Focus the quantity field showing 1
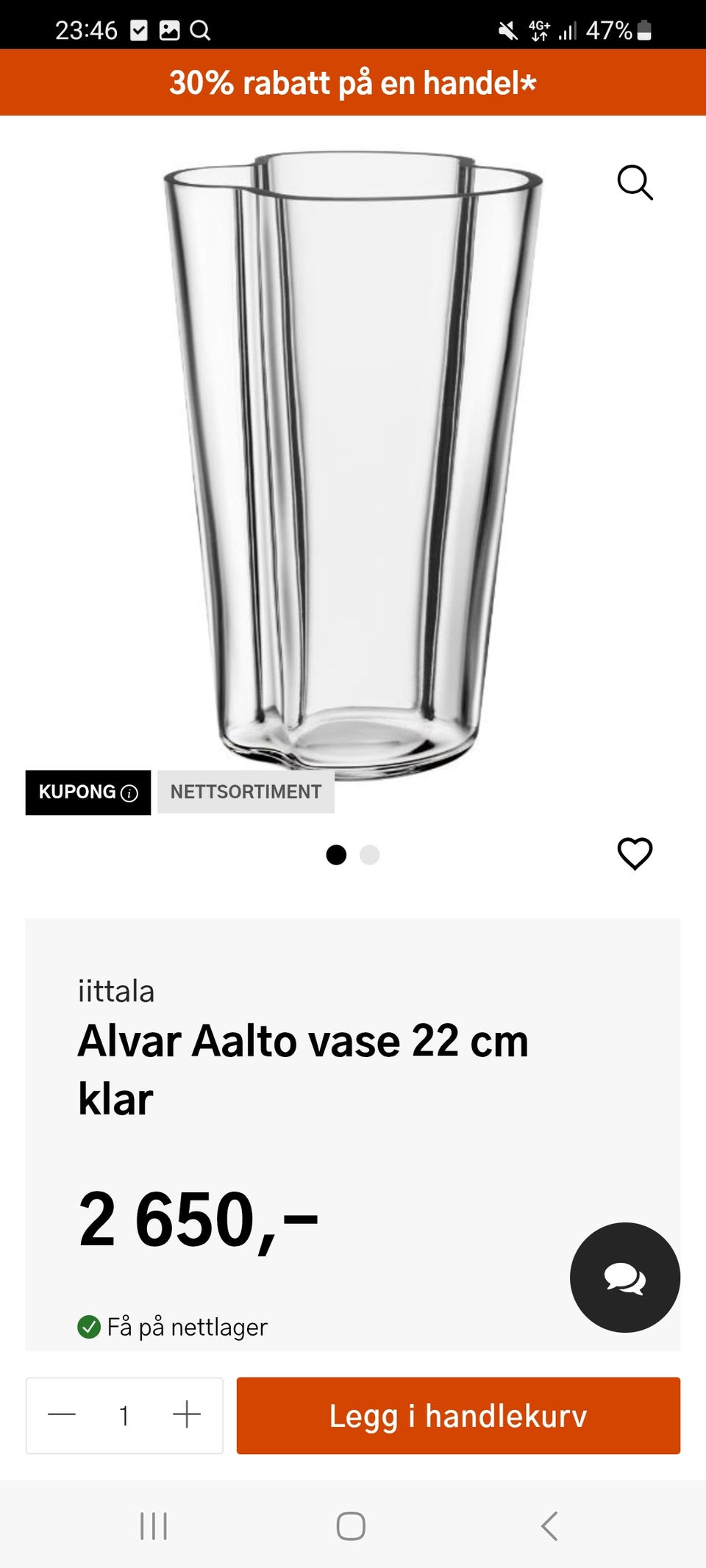Viewport: 706px width, 1568px height. coord(124,1416)
